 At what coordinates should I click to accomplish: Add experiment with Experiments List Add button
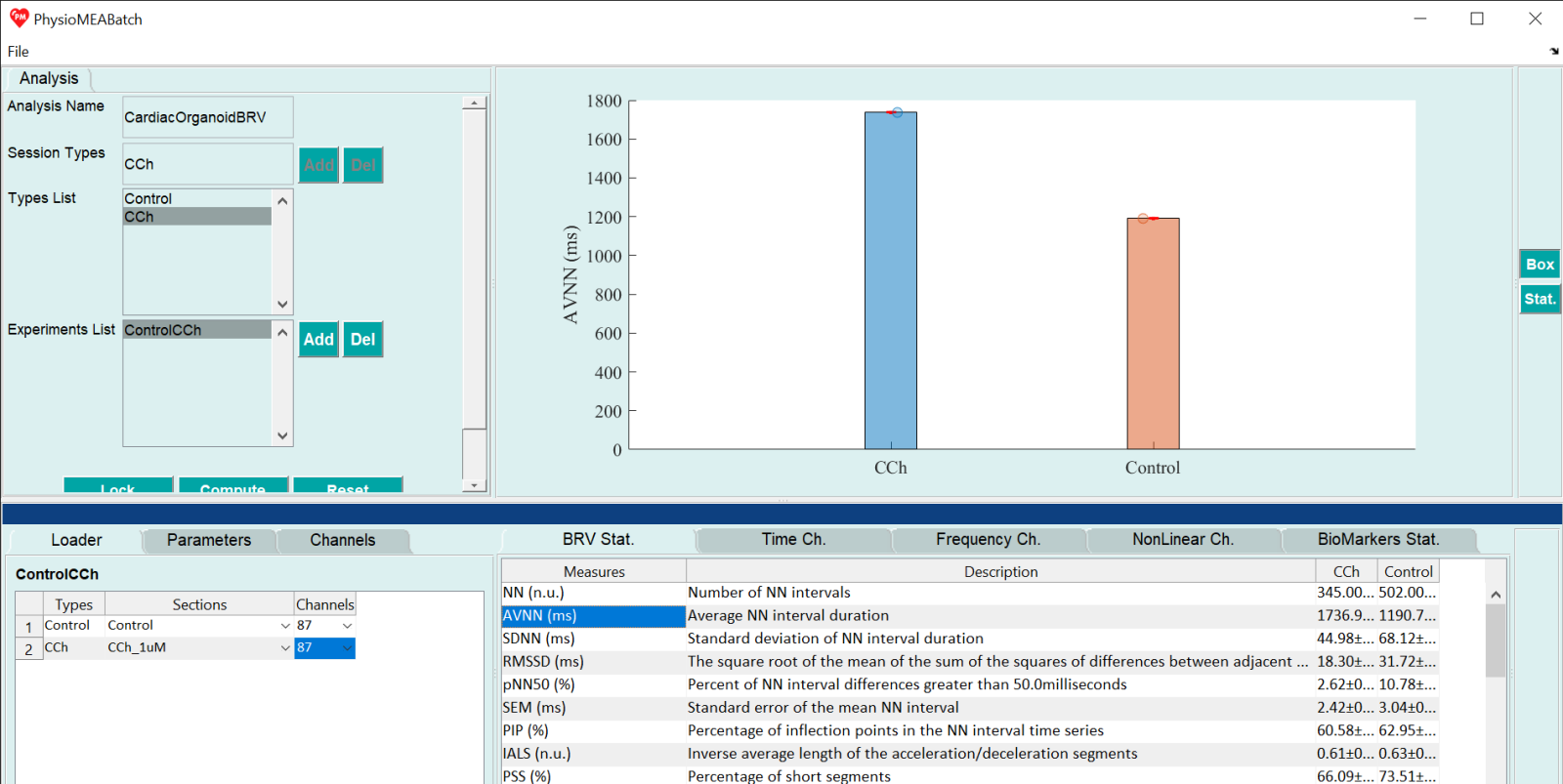click(318, 339)
